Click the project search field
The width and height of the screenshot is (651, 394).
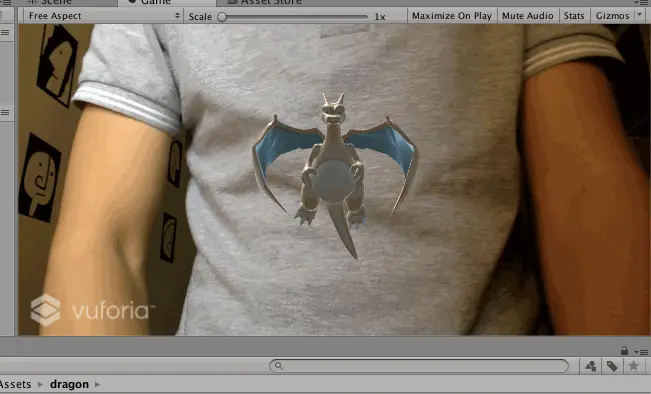tap(419, 366)
